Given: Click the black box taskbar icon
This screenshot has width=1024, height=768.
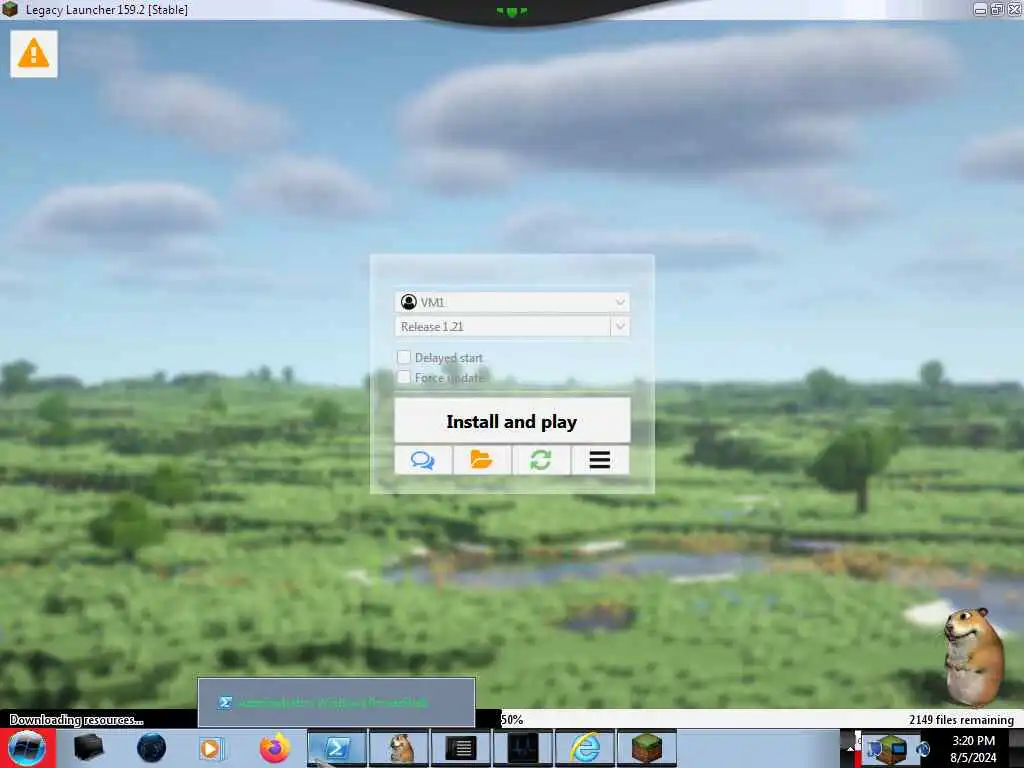Looking at the screenshot, I should [88, 748].
